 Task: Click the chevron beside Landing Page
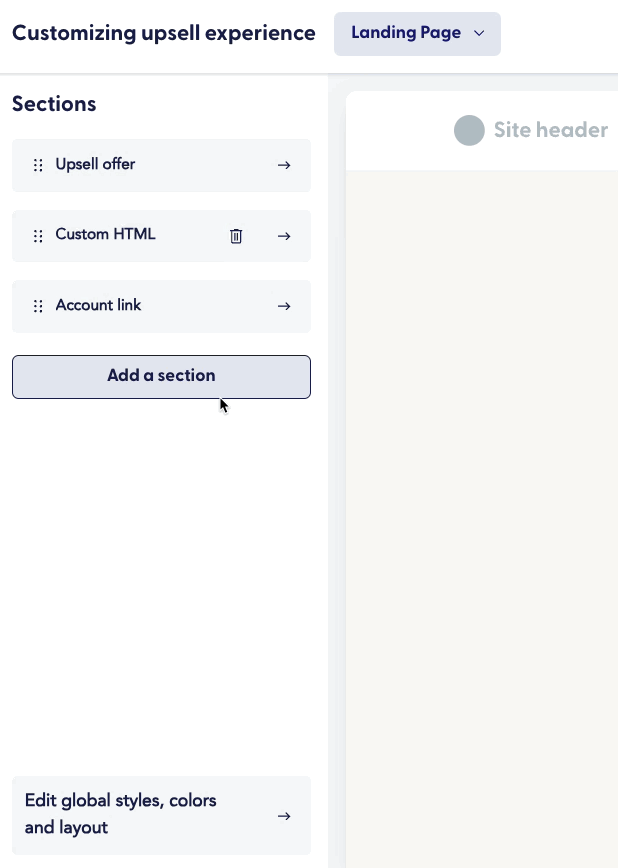(479, 34)
